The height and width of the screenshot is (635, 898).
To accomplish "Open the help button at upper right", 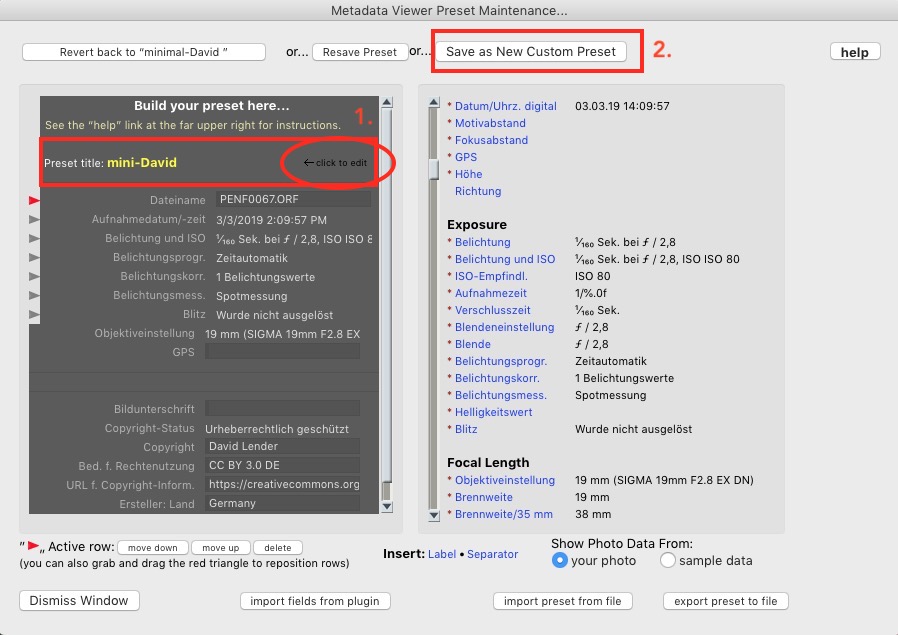I will click(x=854, y=52).
